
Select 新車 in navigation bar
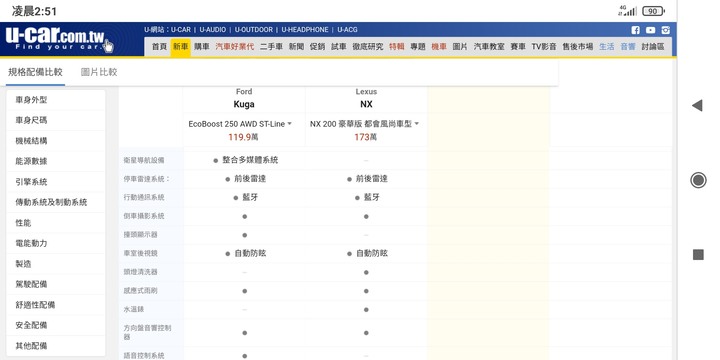pyautogui.click(x=180, y=47)
